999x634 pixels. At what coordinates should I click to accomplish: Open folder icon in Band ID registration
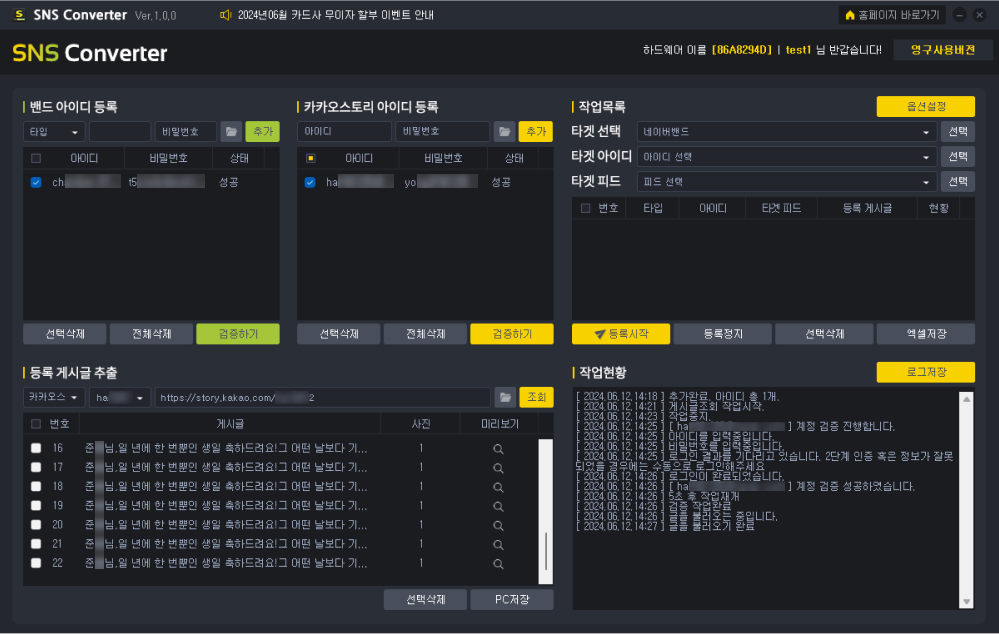(231, 131)
